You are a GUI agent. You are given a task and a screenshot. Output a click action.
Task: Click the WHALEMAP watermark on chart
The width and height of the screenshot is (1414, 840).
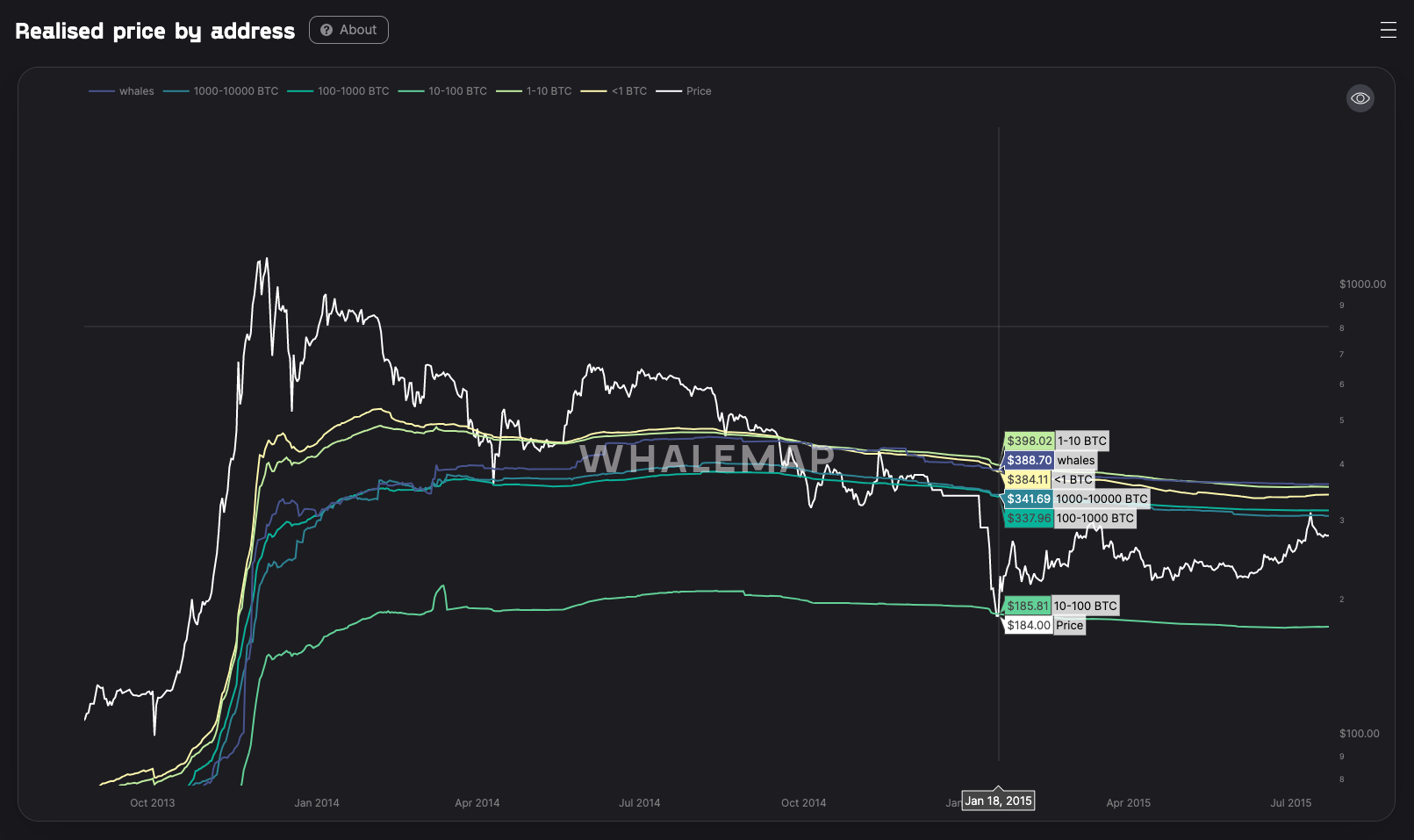point(707,458)
